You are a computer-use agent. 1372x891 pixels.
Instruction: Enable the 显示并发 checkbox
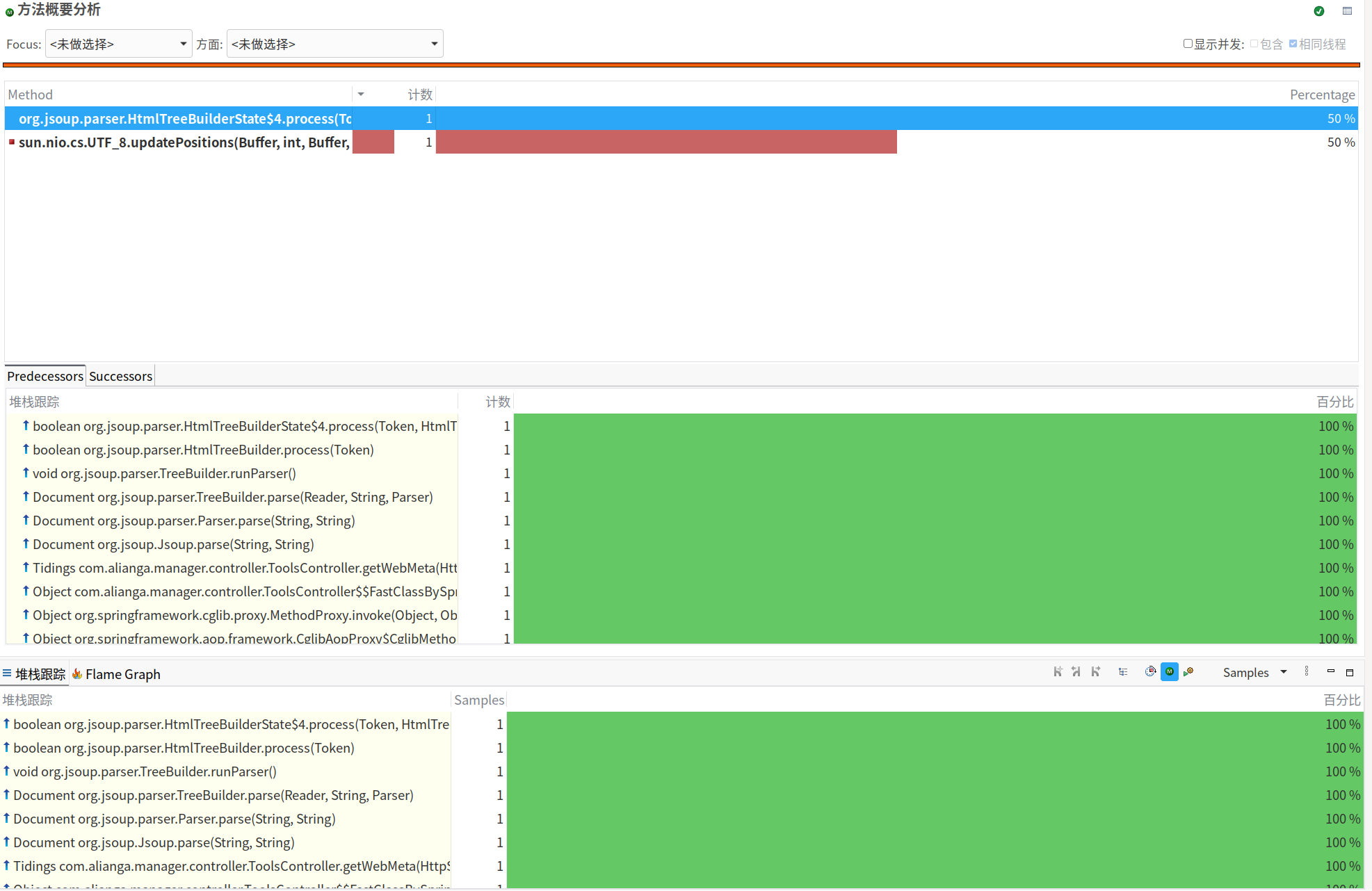point(1188,44)
